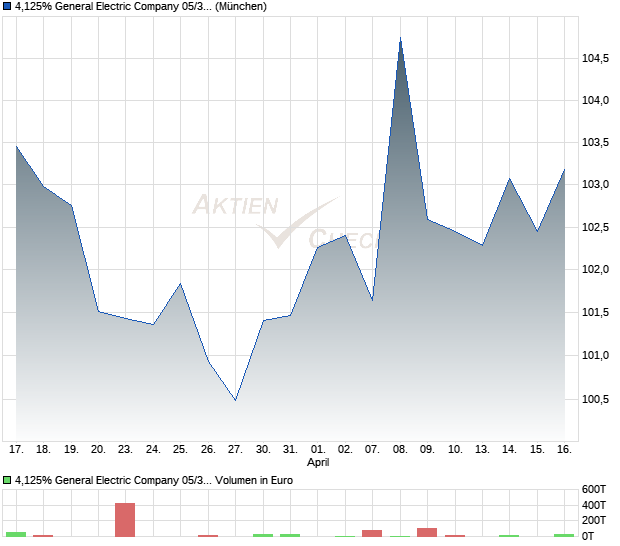This screenshot has height=546, width=620.
Task: Click the green volume bar on 17.
Action: tap(16, 534)
